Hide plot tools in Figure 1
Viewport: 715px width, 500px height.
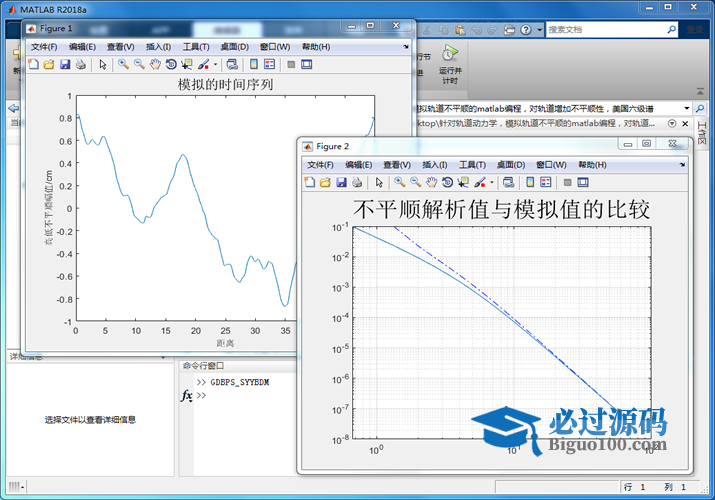pyautogui.click(x=291, y=64)
